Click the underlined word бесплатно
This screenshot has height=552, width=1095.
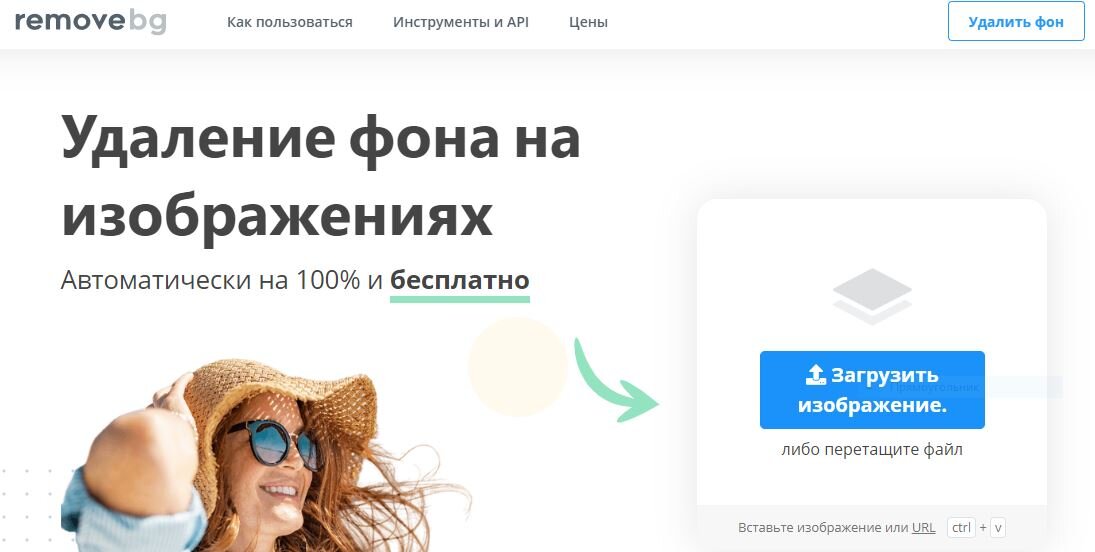point(460,280)
